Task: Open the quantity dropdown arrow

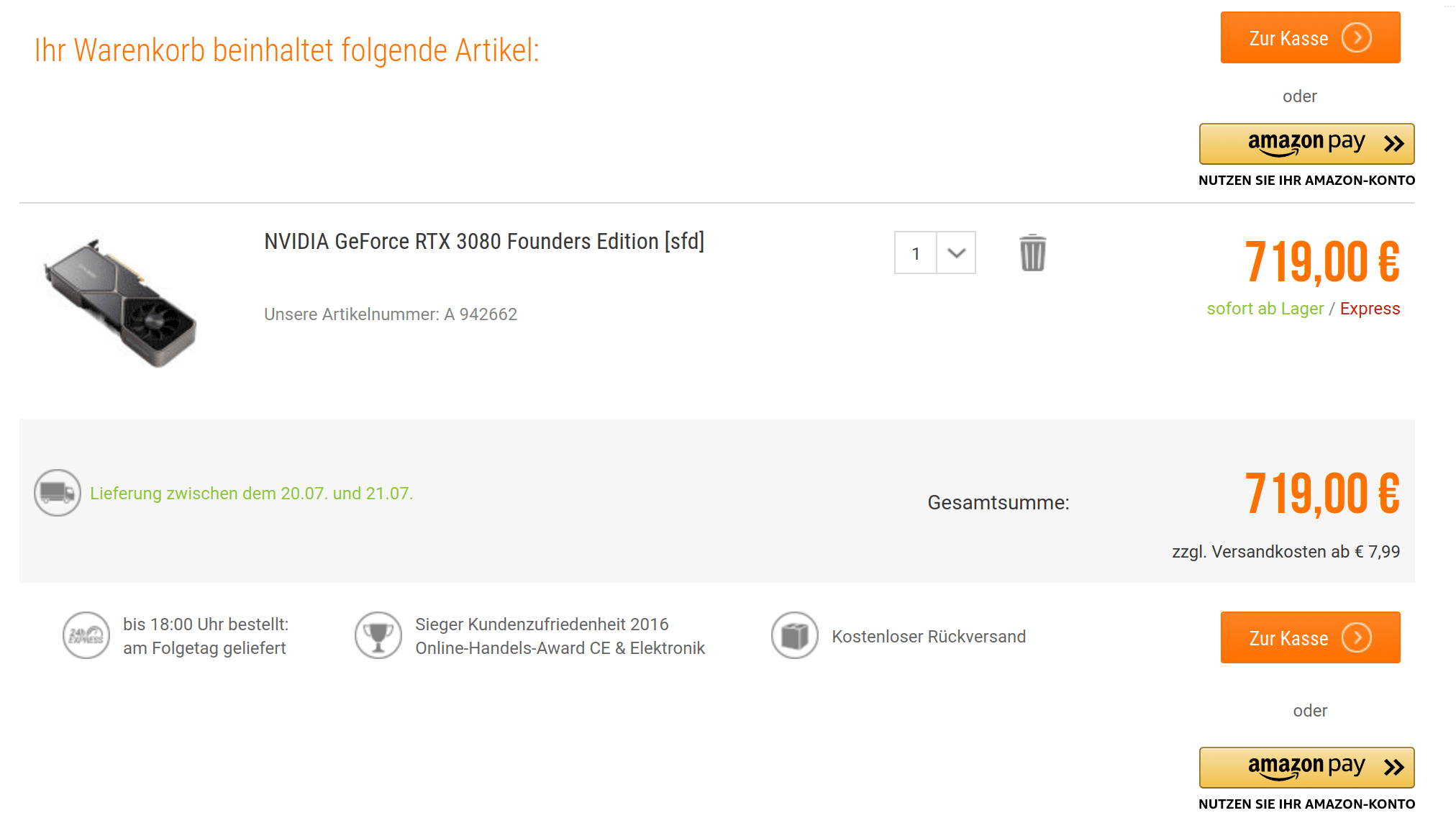Action: pyautogui.click(x=956, y=253)
